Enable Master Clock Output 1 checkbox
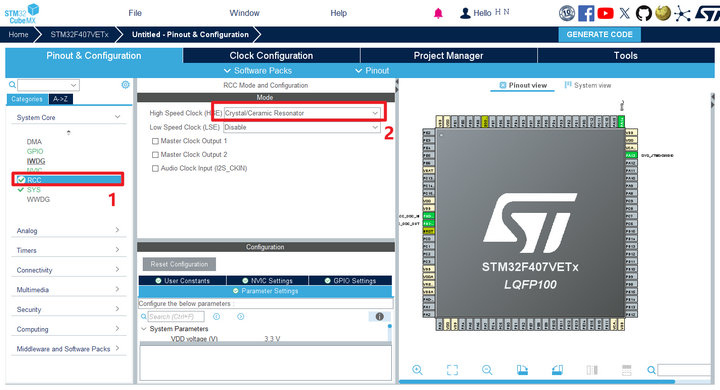720x390 pixels. 155,141
